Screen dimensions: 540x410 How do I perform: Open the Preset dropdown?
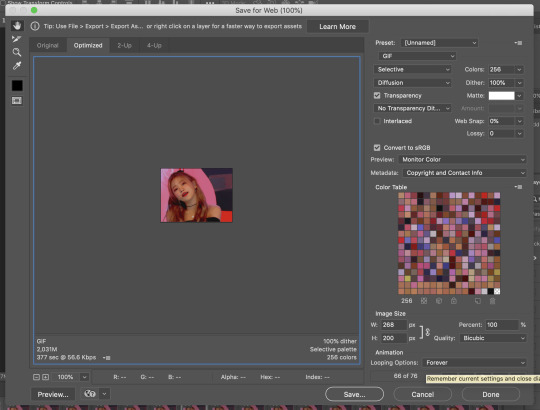439,43
